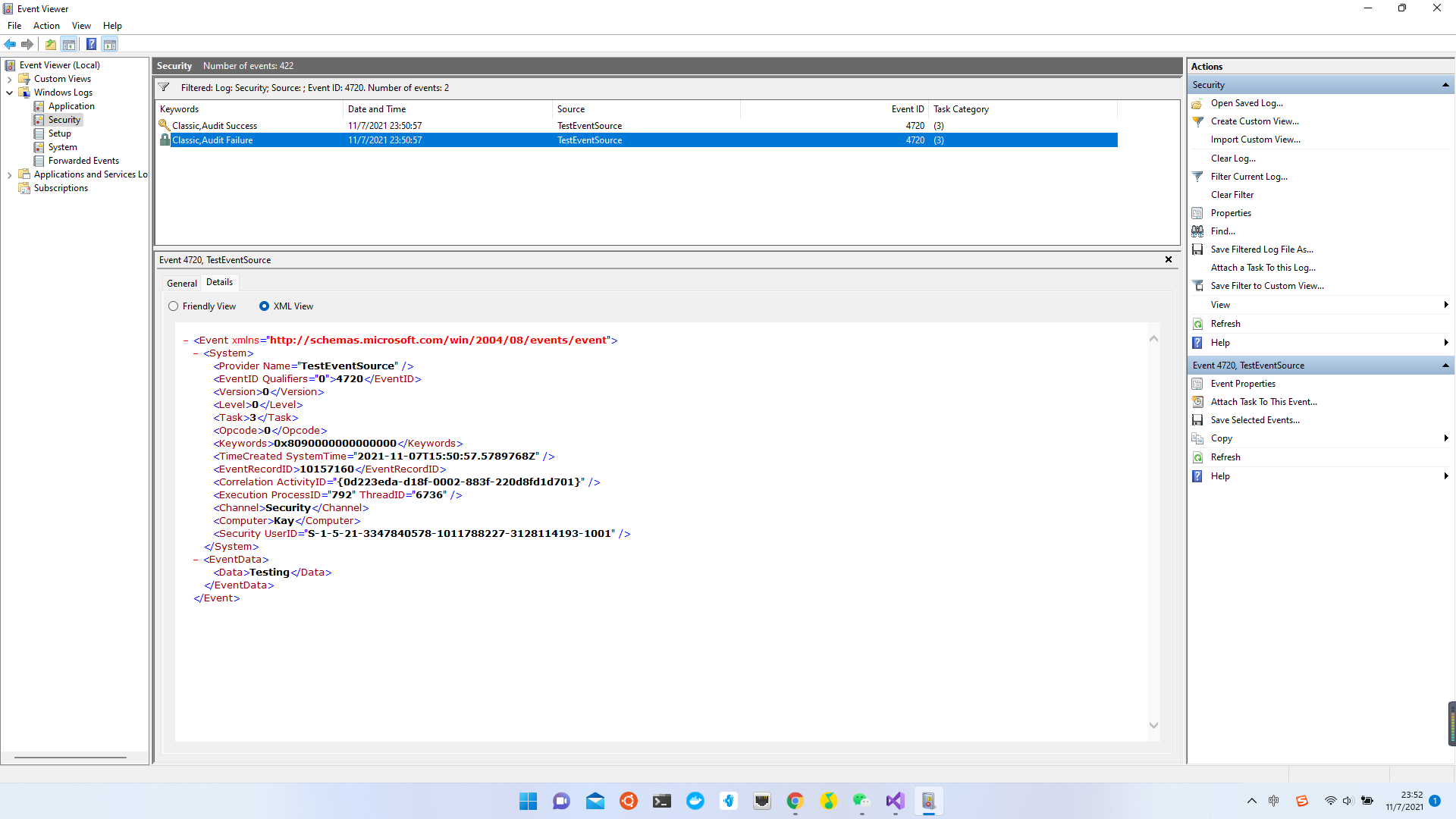The image size is (1456, 819).
Task: Click the Up one level folder icon
Action: (51, 44)
